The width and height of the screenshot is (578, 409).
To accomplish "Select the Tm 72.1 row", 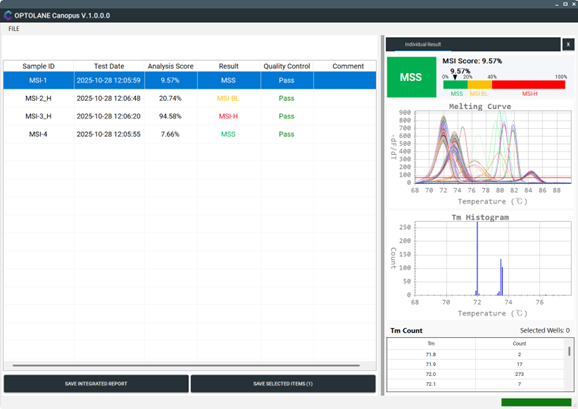I will pos(476,384).
